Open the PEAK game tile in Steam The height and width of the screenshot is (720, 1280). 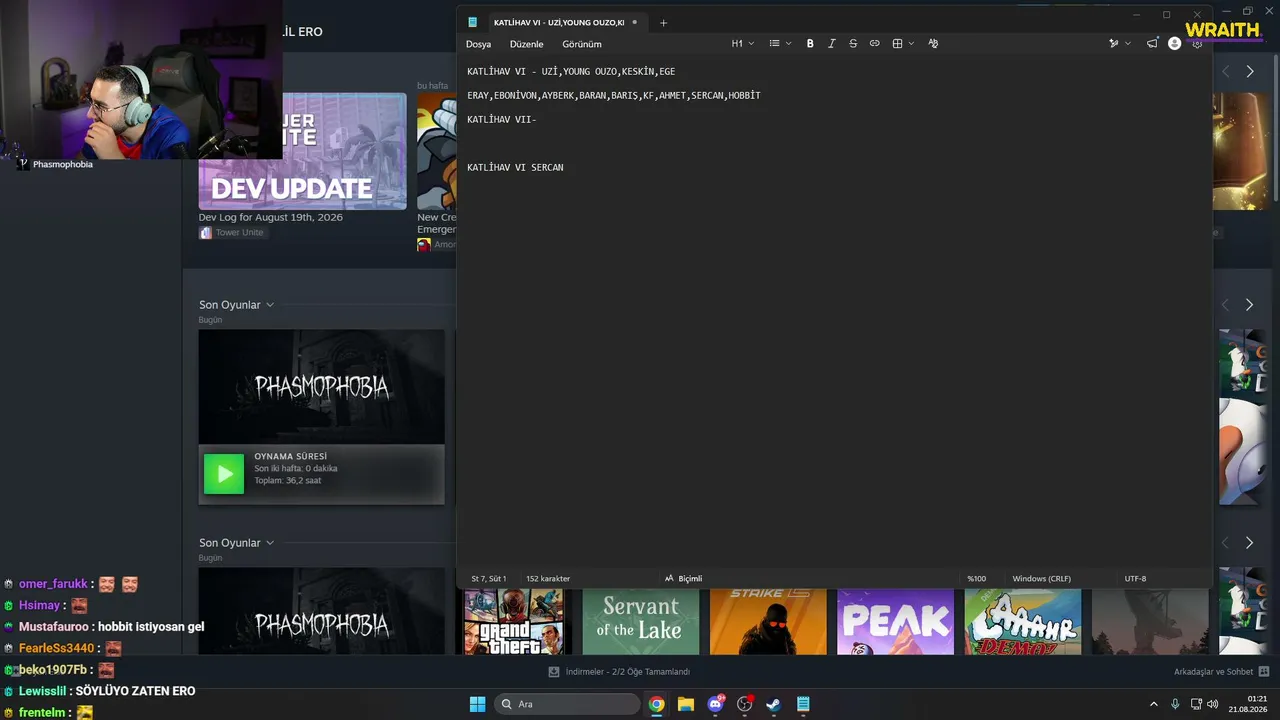point(895,622)
